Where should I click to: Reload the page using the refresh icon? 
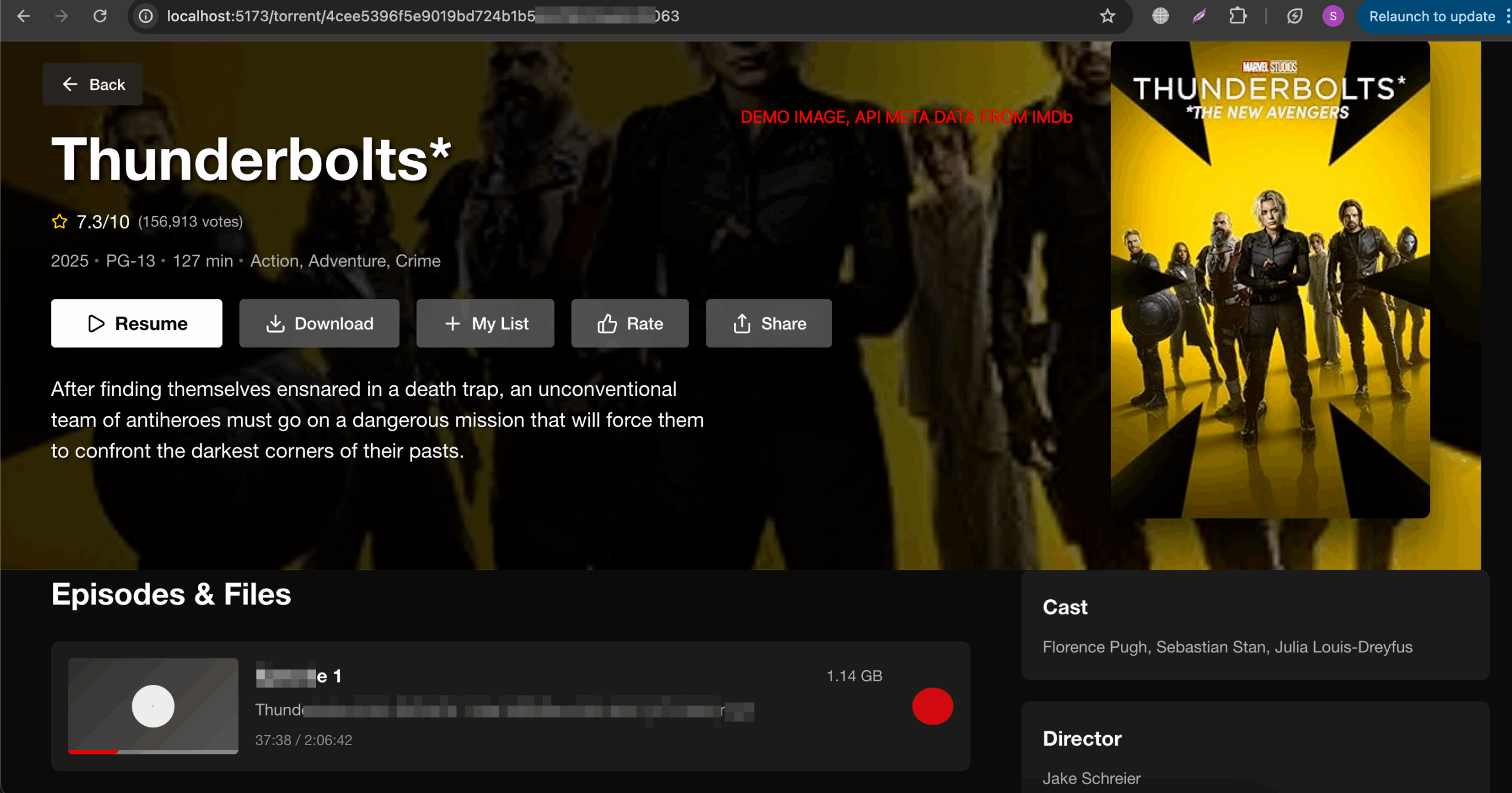click(x=100, y=17)
